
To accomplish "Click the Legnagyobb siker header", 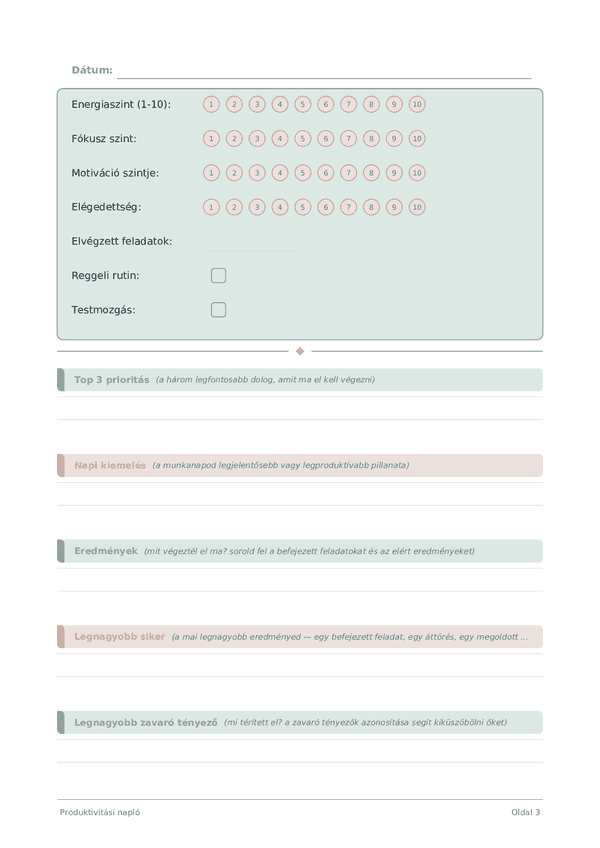I will [x=300, y=637].
